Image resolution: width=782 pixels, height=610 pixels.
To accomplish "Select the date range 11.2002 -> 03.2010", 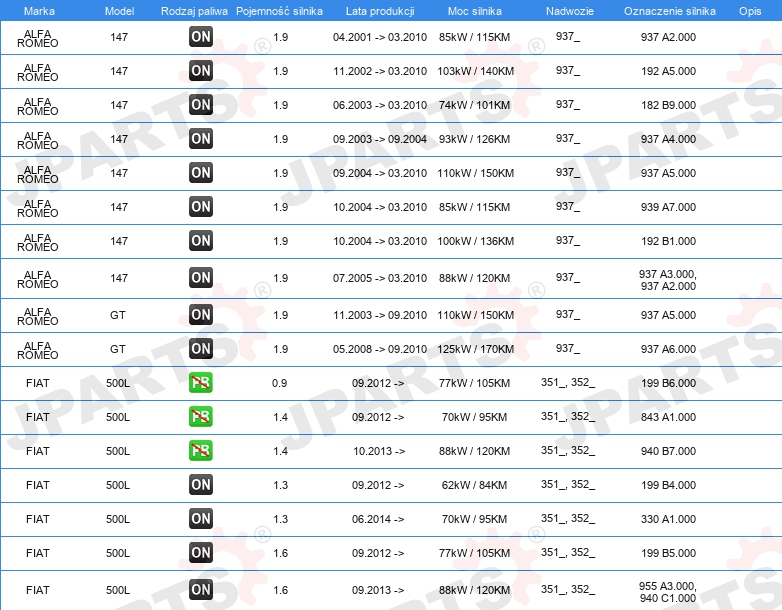I will click(380, 71).
